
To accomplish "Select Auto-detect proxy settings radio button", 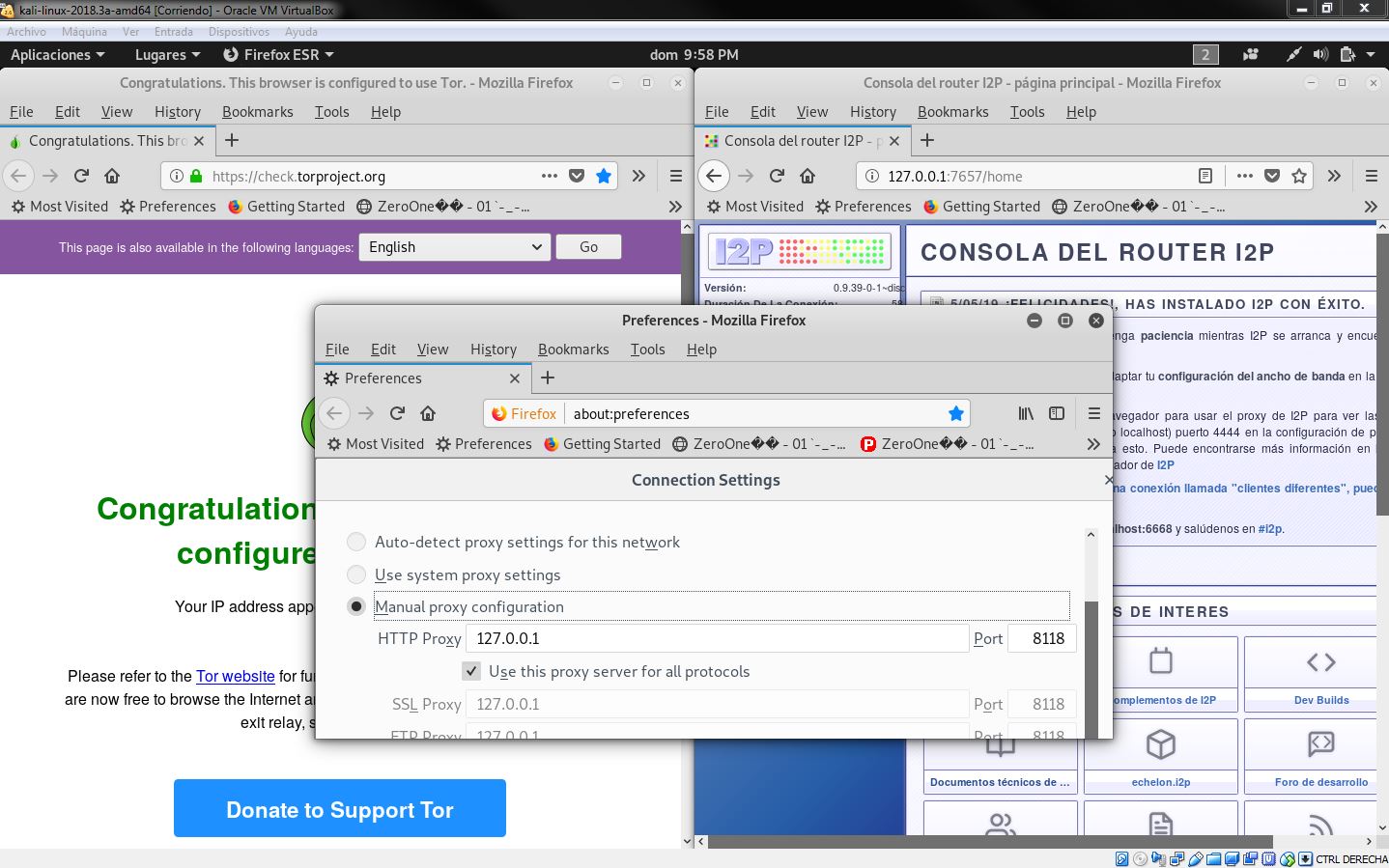I will (x=356, y=542).
